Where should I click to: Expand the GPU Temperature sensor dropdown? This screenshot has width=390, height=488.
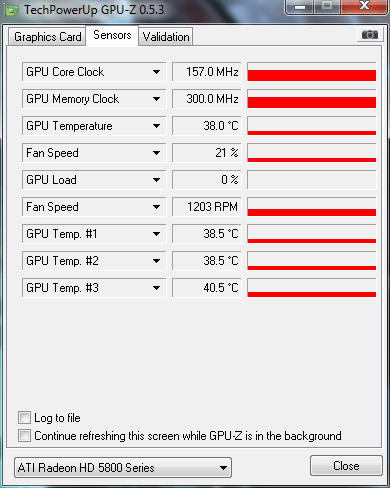click(156, 126)
